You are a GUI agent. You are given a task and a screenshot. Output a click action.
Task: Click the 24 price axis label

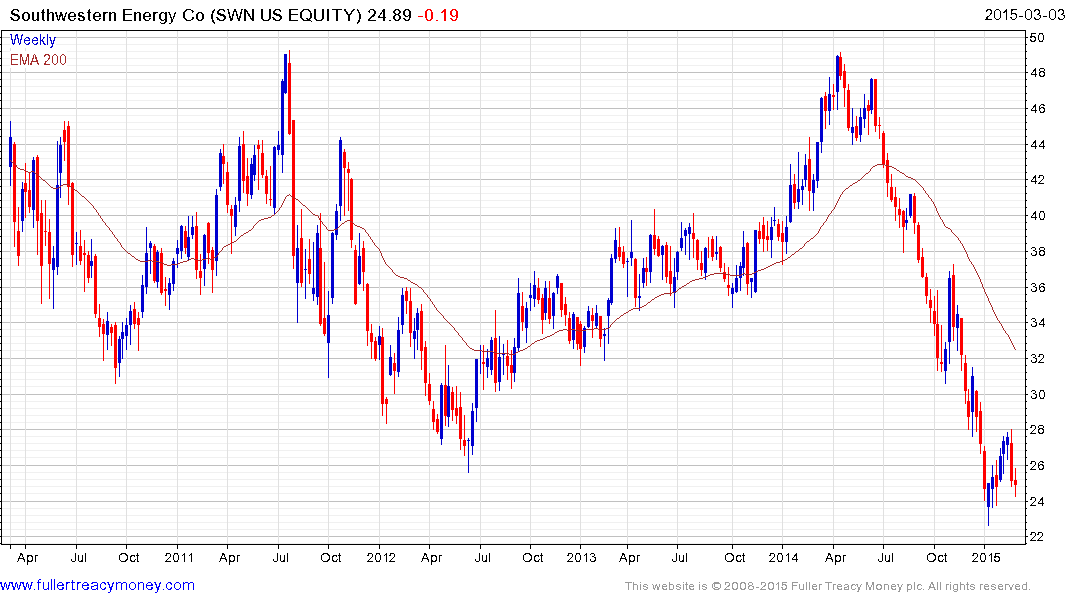click(1037, 501)
